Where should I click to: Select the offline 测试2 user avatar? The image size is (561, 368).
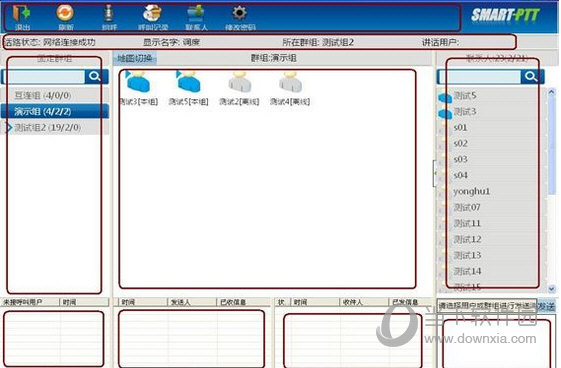pos(239,82)
